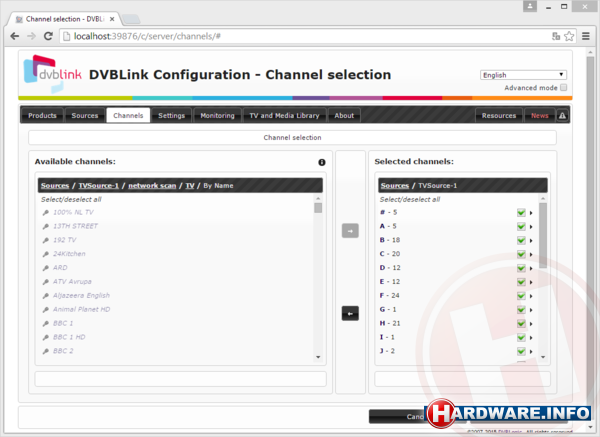Click the right arrow to add channels
The image size is (600, 437).
(350, 231)
